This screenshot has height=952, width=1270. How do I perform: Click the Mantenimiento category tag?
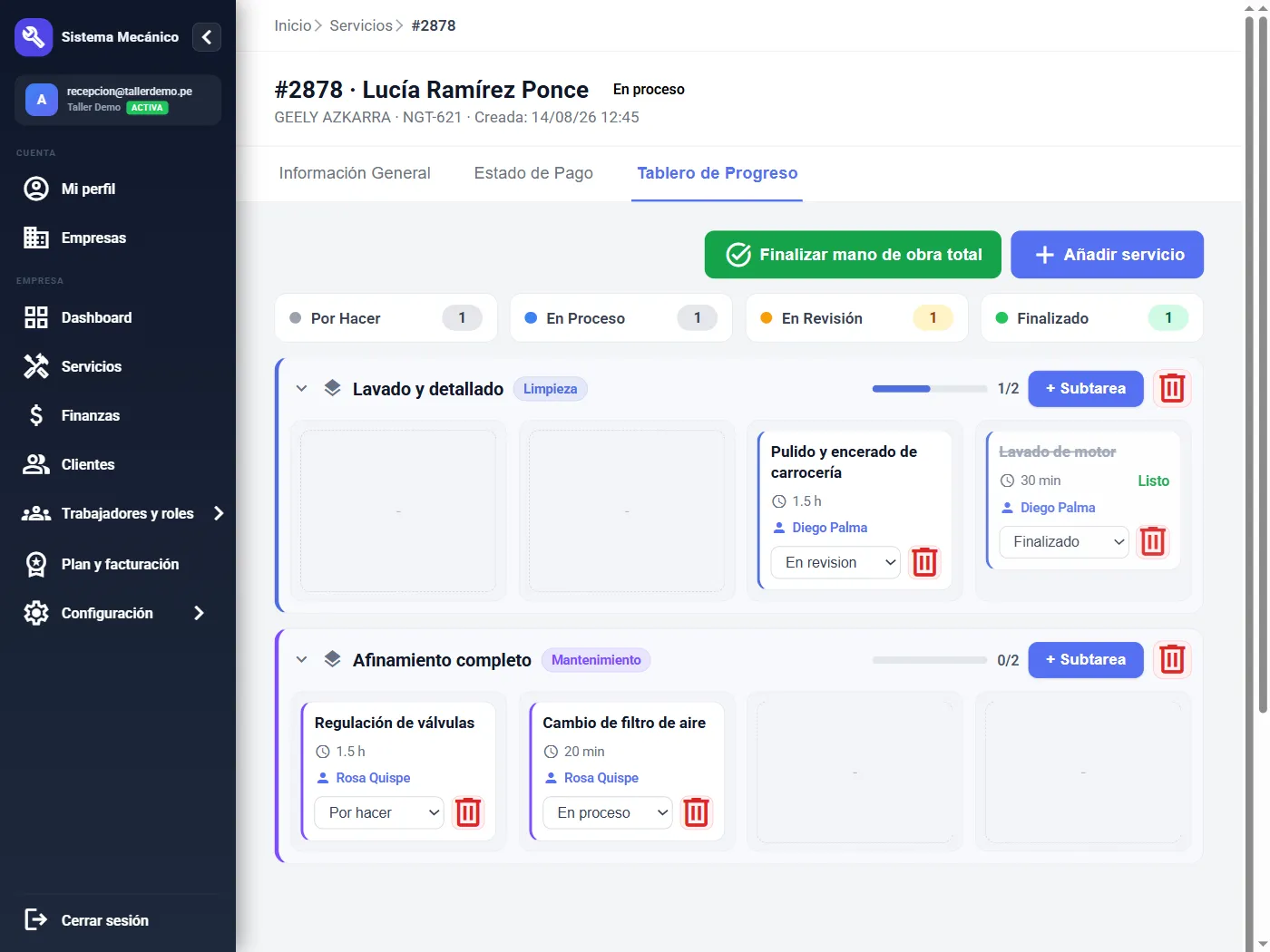coord(596,660)
